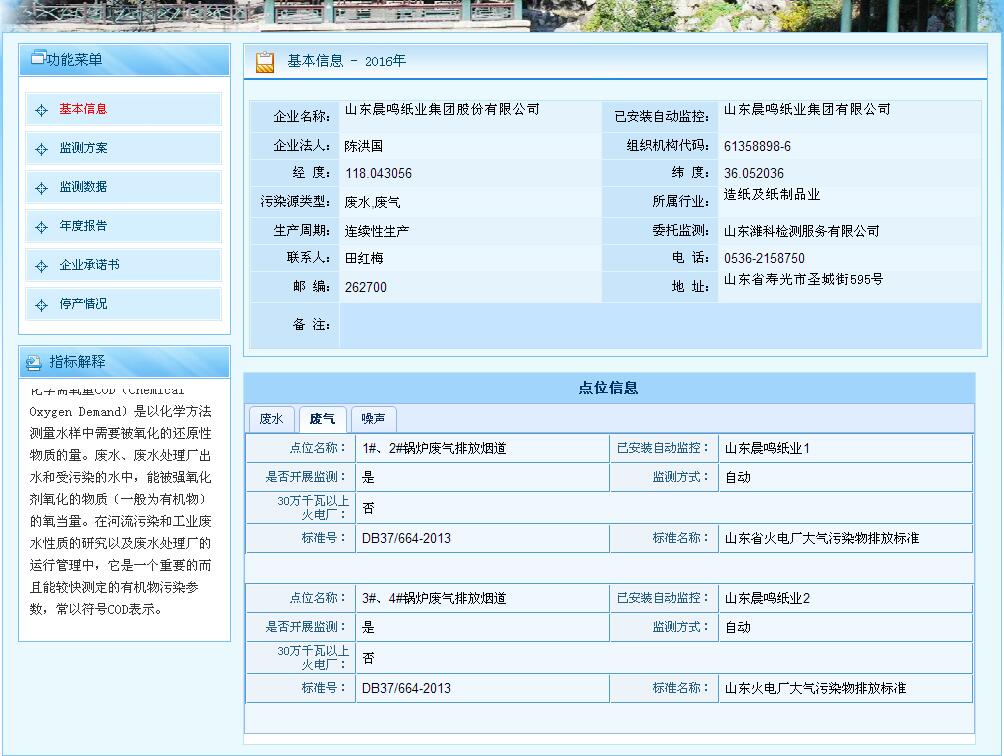Click the arrow icon beside 基本信息
This screenshot has width=1004, height=756.
click(x=41, y=110)
